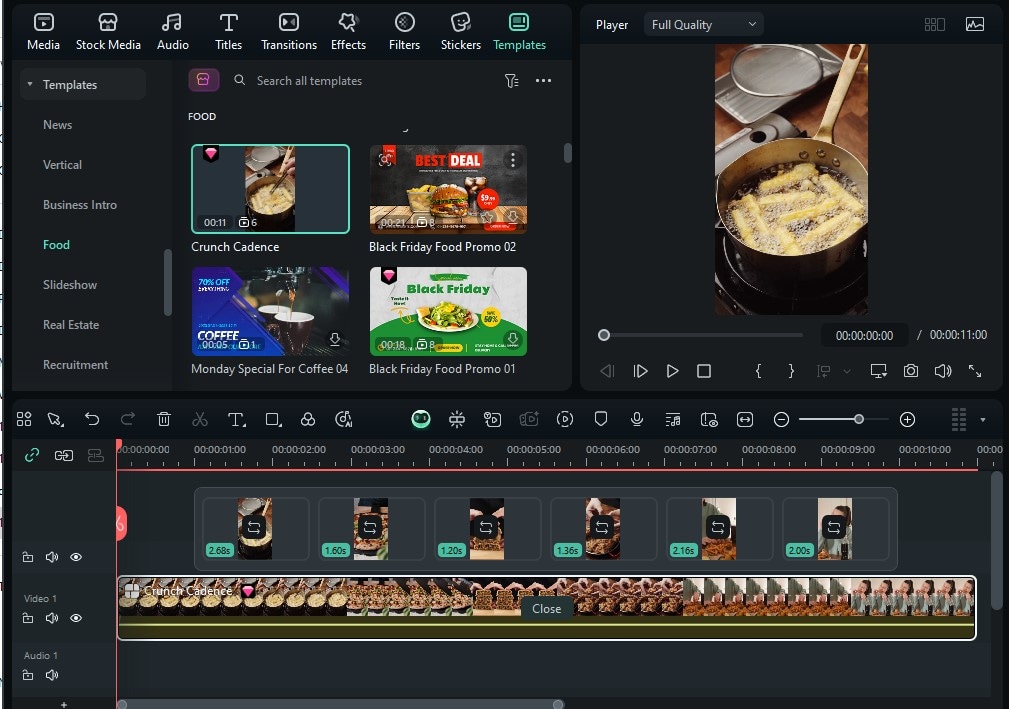Screen dimensions: 1009x709
Task: Select the Crop tool
Action: 273,419
